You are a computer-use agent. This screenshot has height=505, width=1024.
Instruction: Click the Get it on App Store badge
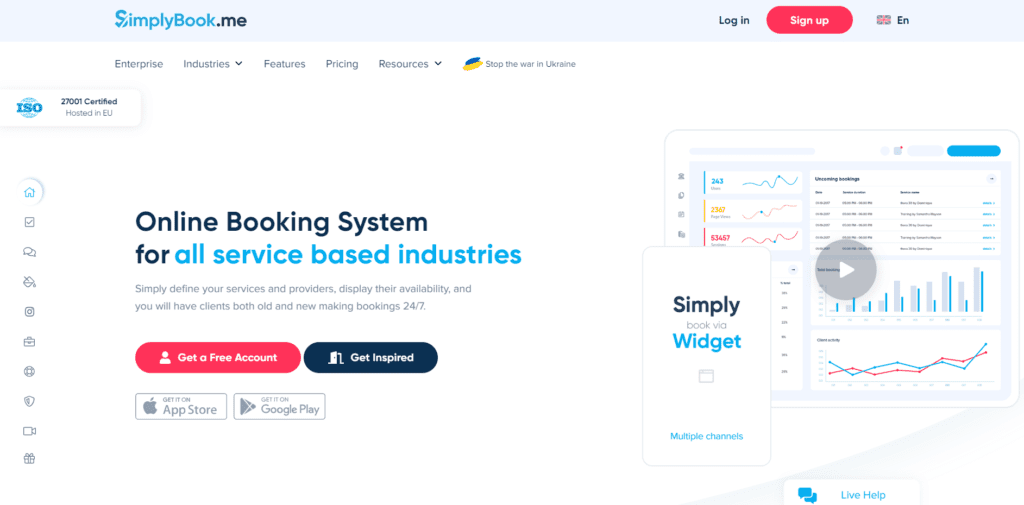point(181,406)
